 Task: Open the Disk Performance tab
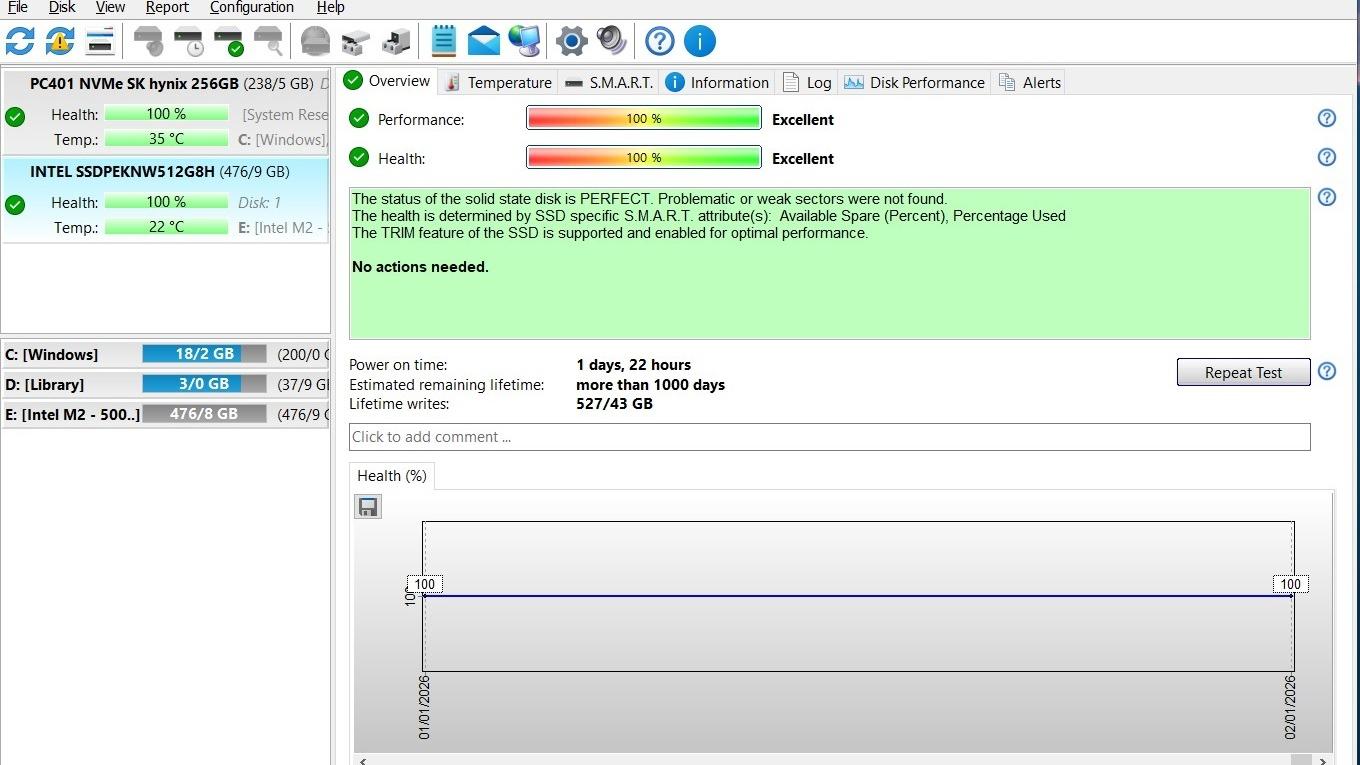pyautogui.click(x=915, y=82)
